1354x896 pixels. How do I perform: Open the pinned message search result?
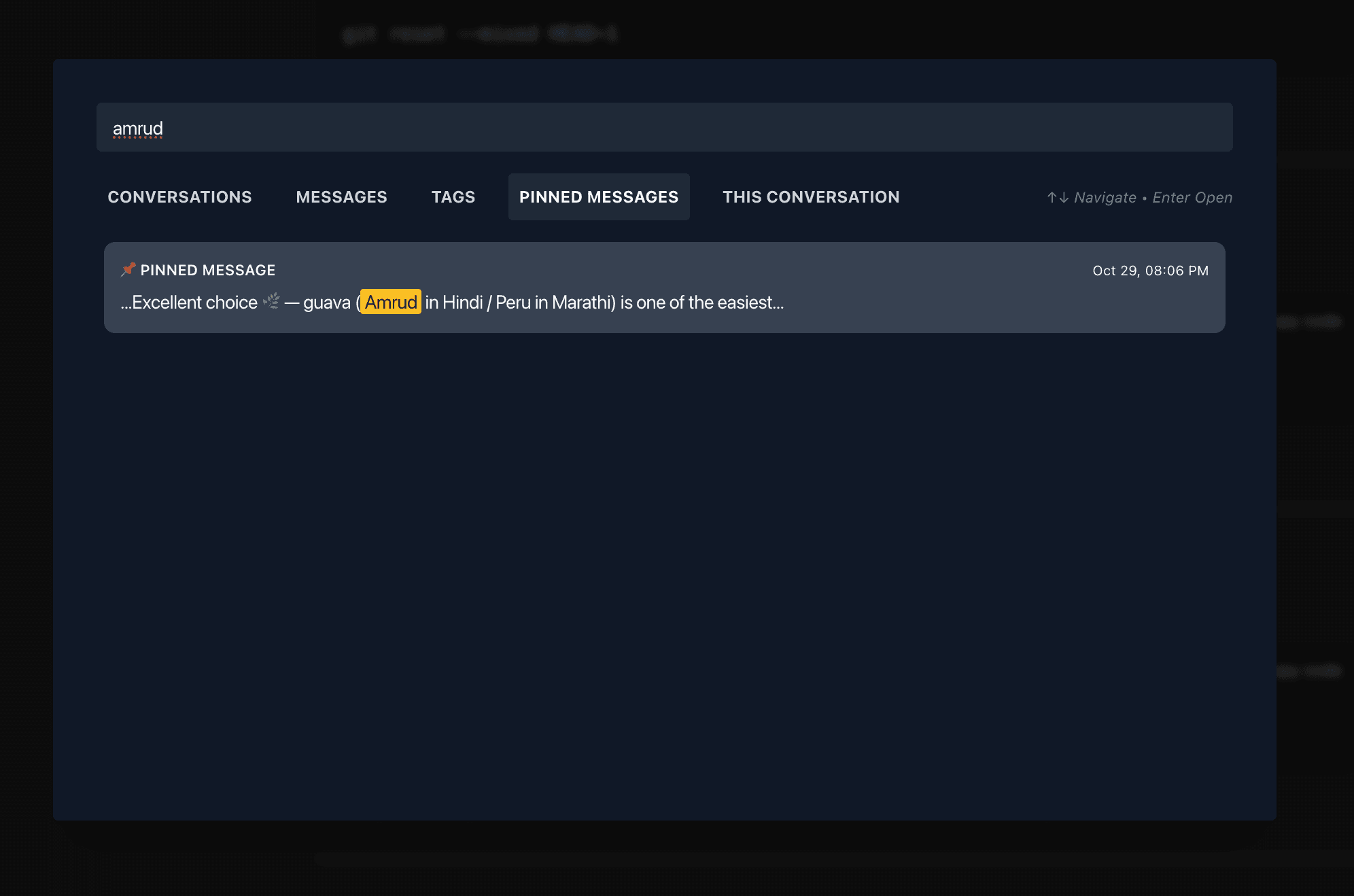click(x=663, y=288)
